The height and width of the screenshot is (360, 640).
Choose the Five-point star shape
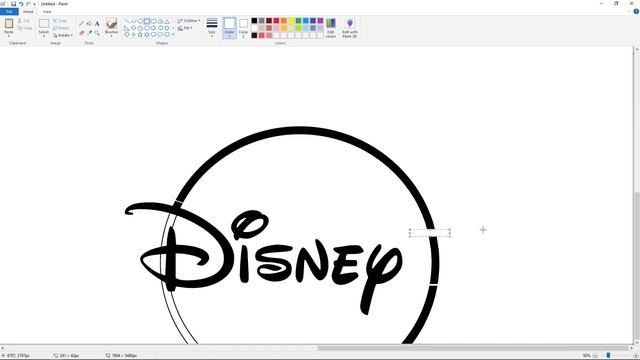click(x=140, y=35)
